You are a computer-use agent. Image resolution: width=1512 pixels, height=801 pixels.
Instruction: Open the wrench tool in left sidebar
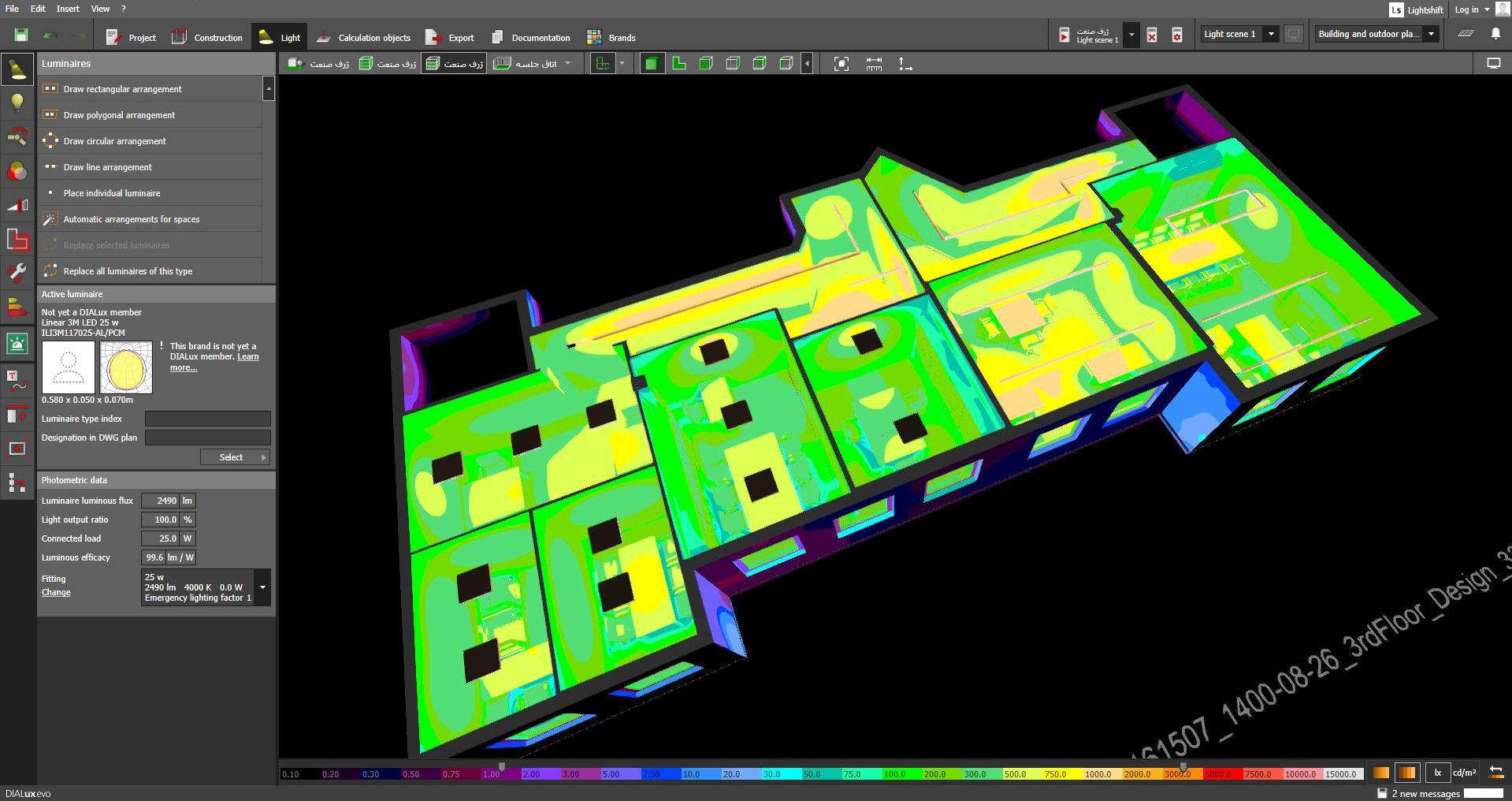point(17,273)
